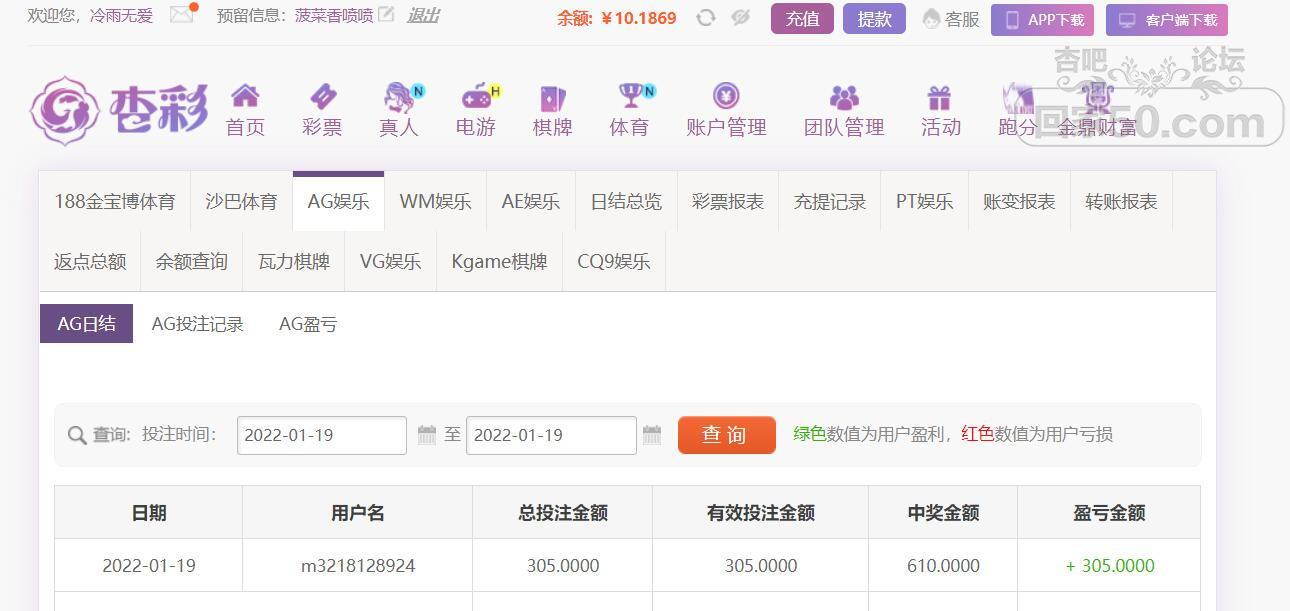Image resolution: width=1290 pixels, height=611 pixels.
Task: Click the 日期 column header
Action: pyautogui.click(x=149, y=512)
